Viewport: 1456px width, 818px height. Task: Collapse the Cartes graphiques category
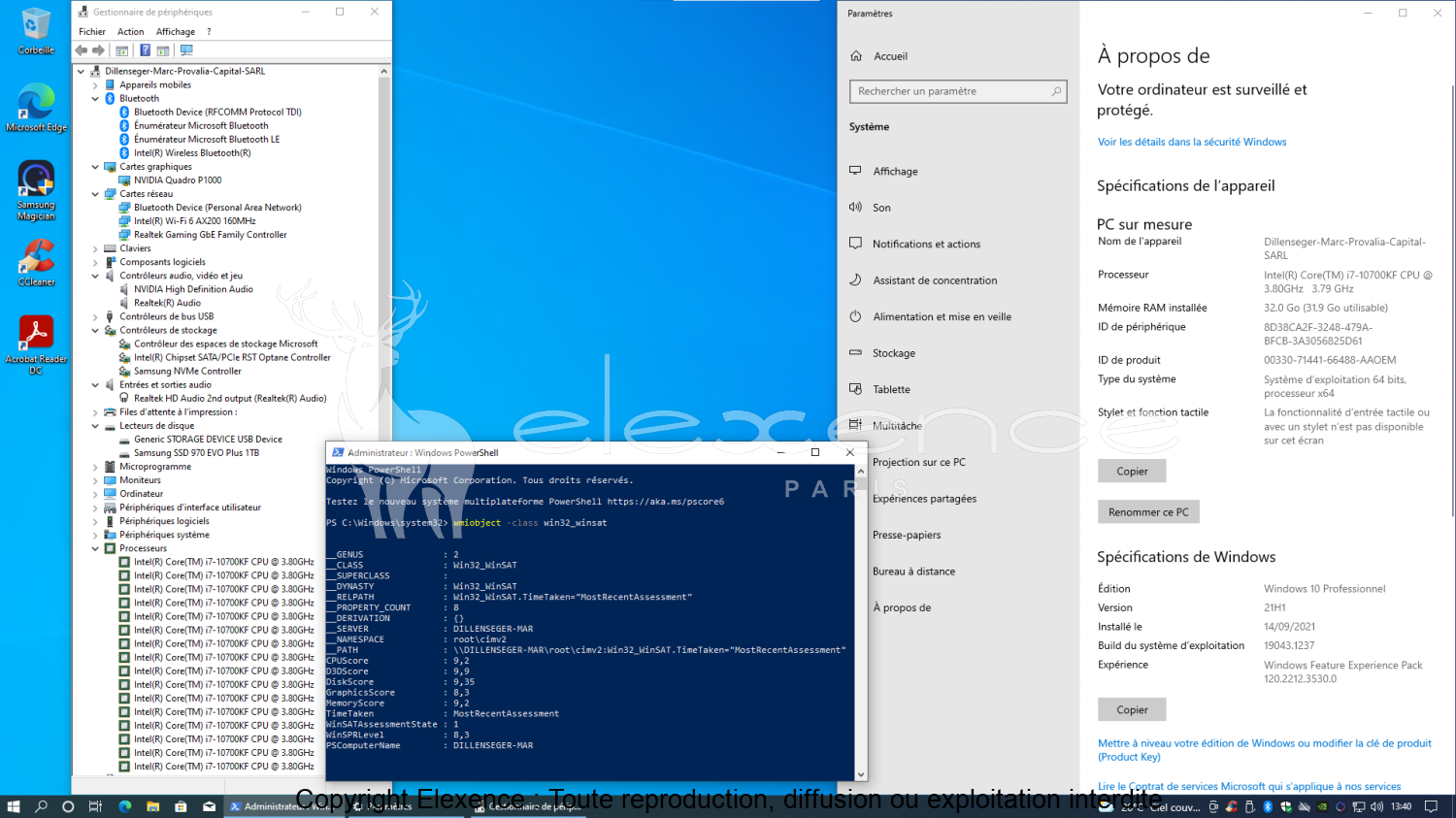(95, 167)
